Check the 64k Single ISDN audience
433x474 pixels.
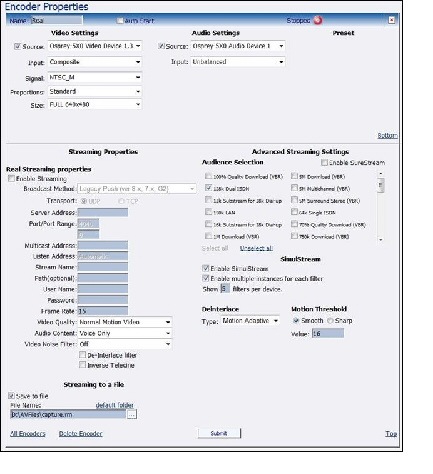coord(294,212)
